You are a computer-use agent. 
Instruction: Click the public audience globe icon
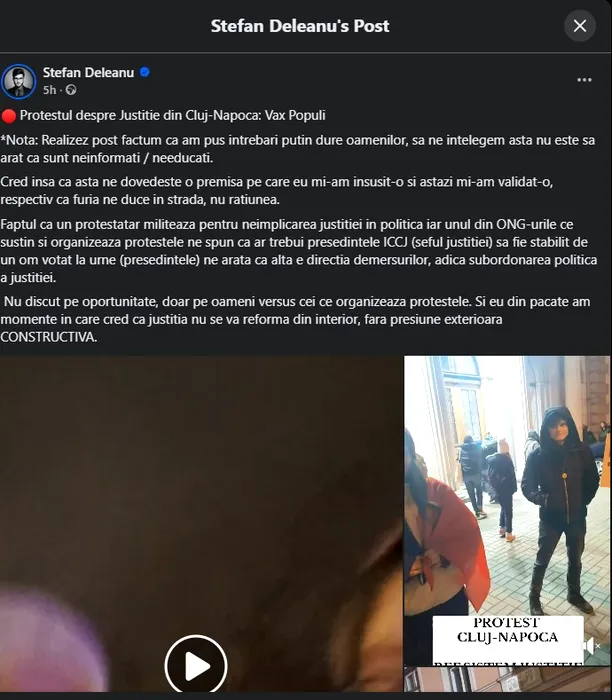[71, 90]
